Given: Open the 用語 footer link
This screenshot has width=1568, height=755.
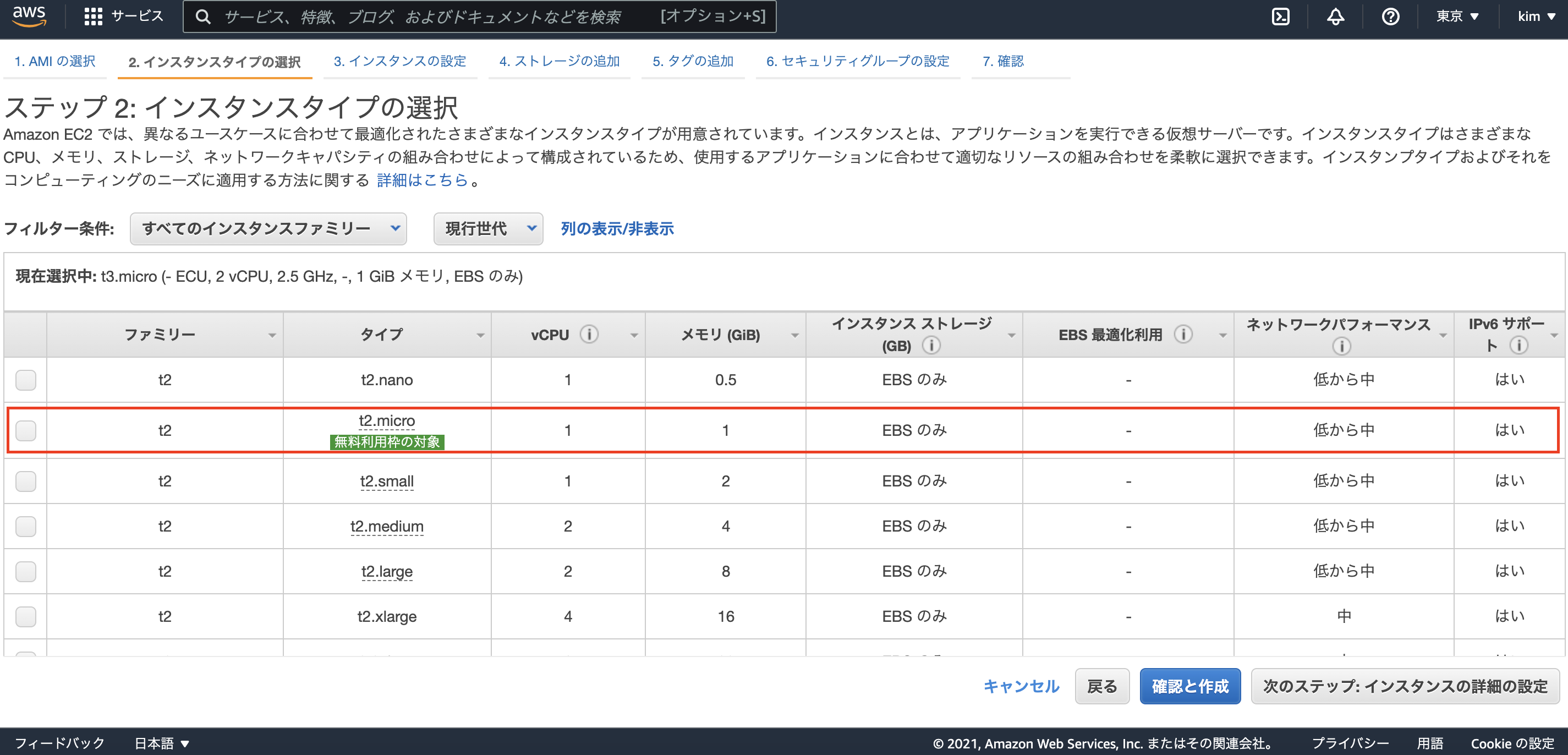Looking at the screenshot, I should [1430, 743].
